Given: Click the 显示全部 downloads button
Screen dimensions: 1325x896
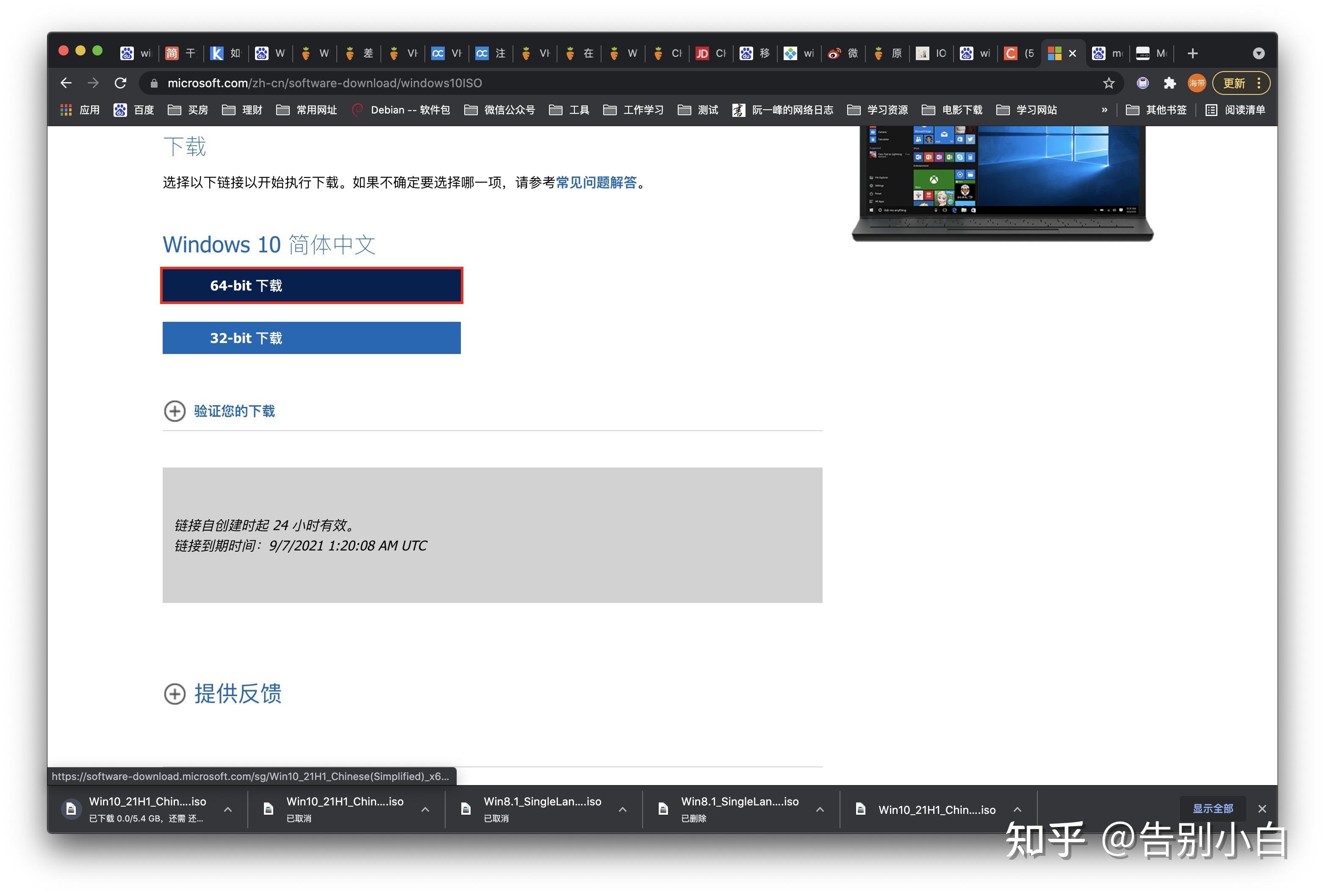Looking at the screenshot, I should pos(1213,809).
